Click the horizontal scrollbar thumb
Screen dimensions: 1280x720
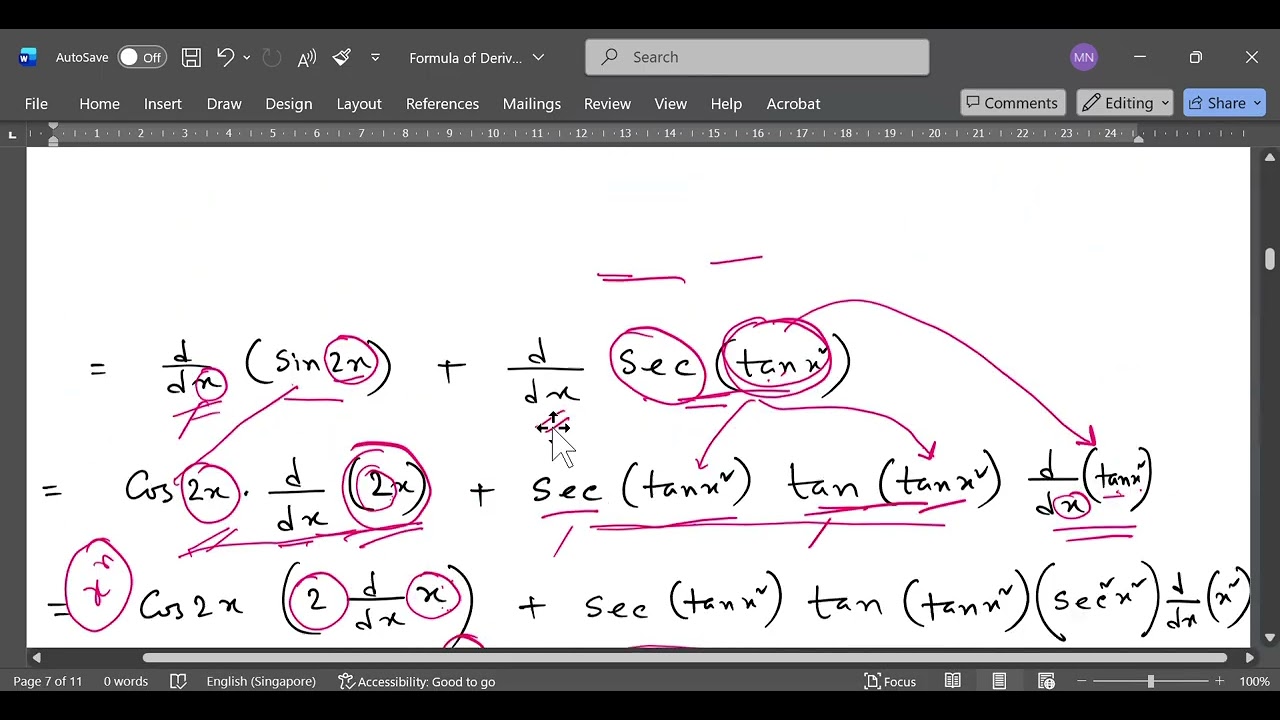pos(685,657)
